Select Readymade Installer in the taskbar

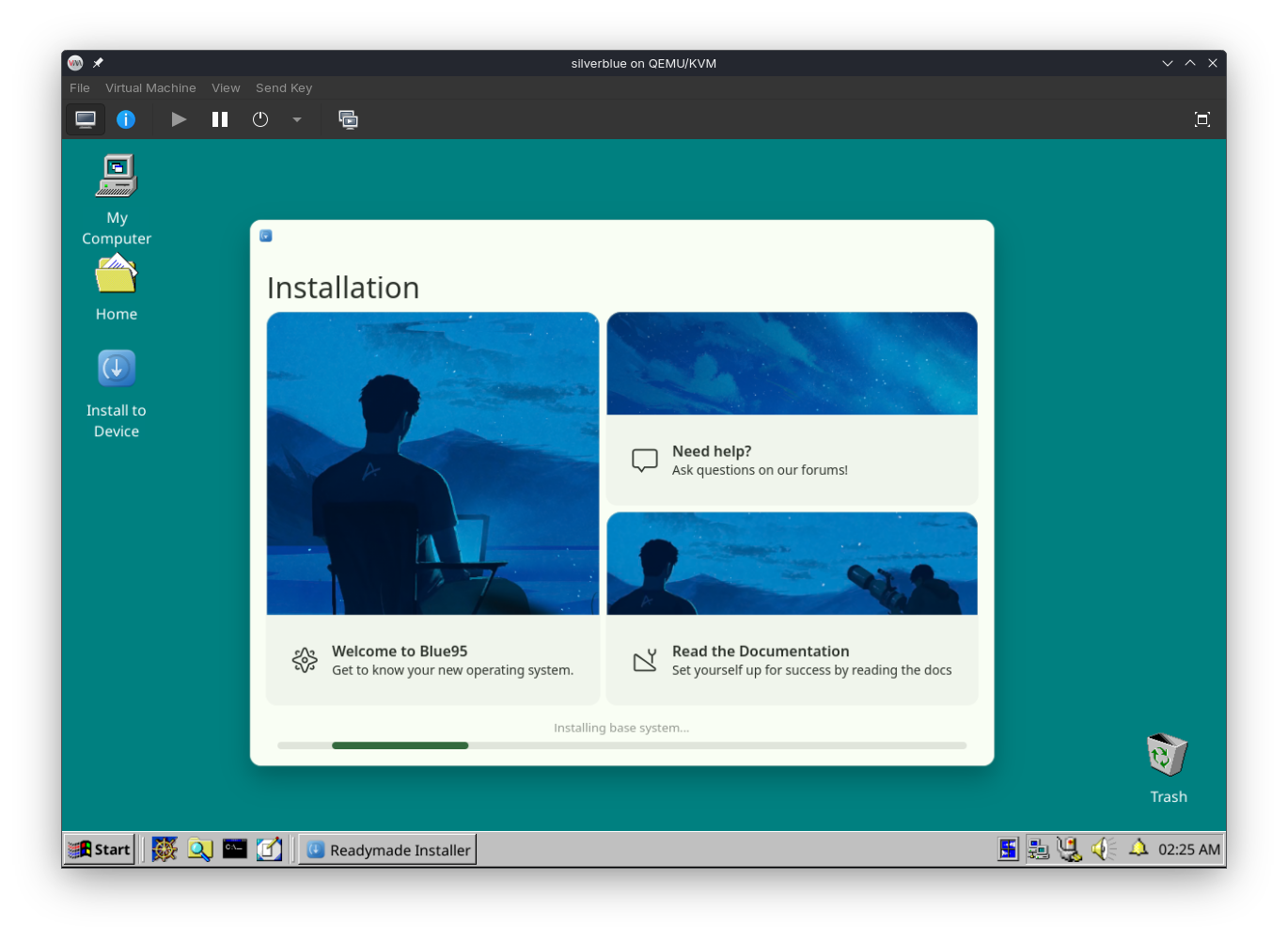click(x=388, y=850)
